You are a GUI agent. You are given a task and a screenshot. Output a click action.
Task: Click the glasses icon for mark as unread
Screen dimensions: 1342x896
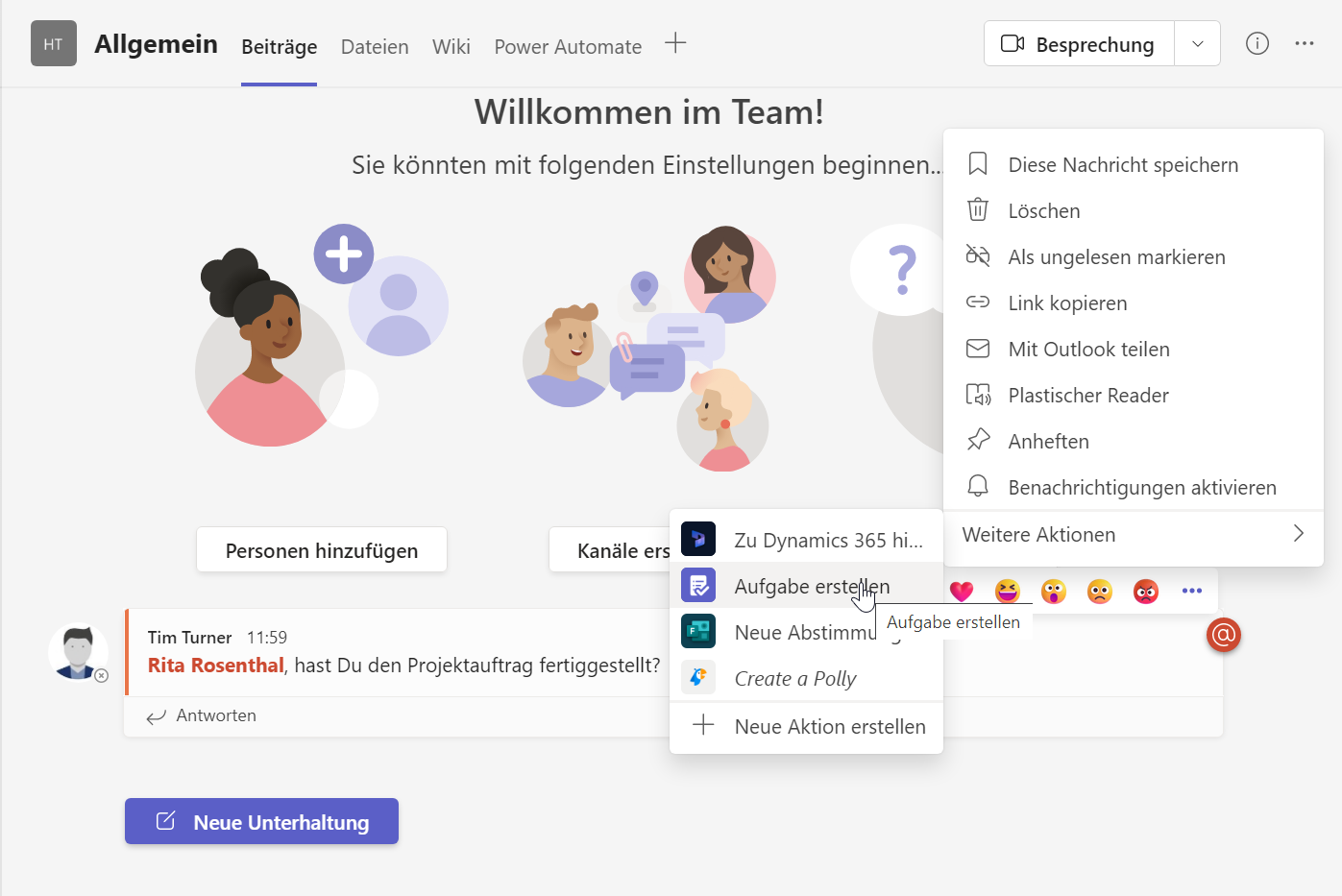coord(978,255)
